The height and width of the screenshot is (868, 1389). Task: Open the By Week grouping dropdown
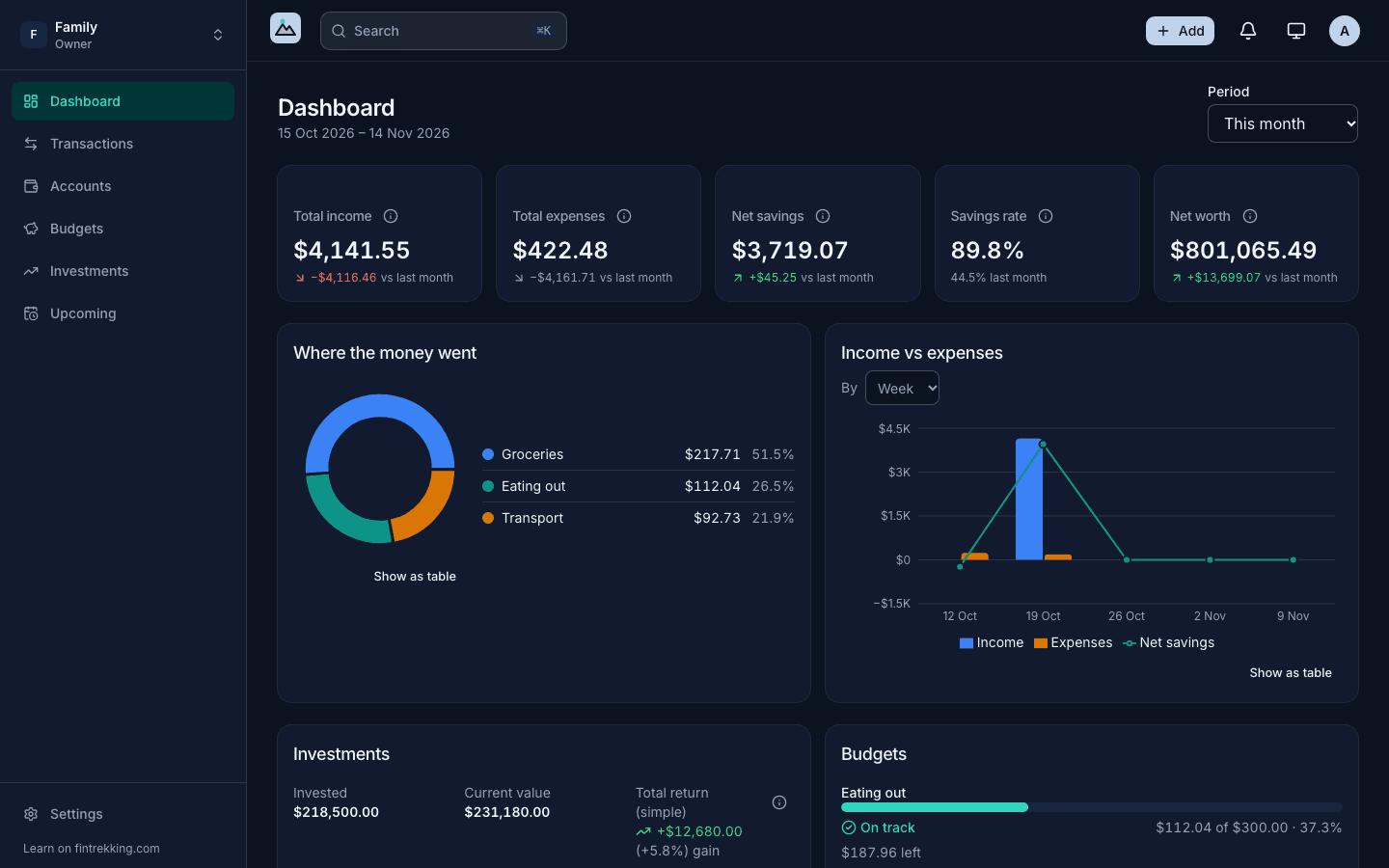(x=902, y=388)
